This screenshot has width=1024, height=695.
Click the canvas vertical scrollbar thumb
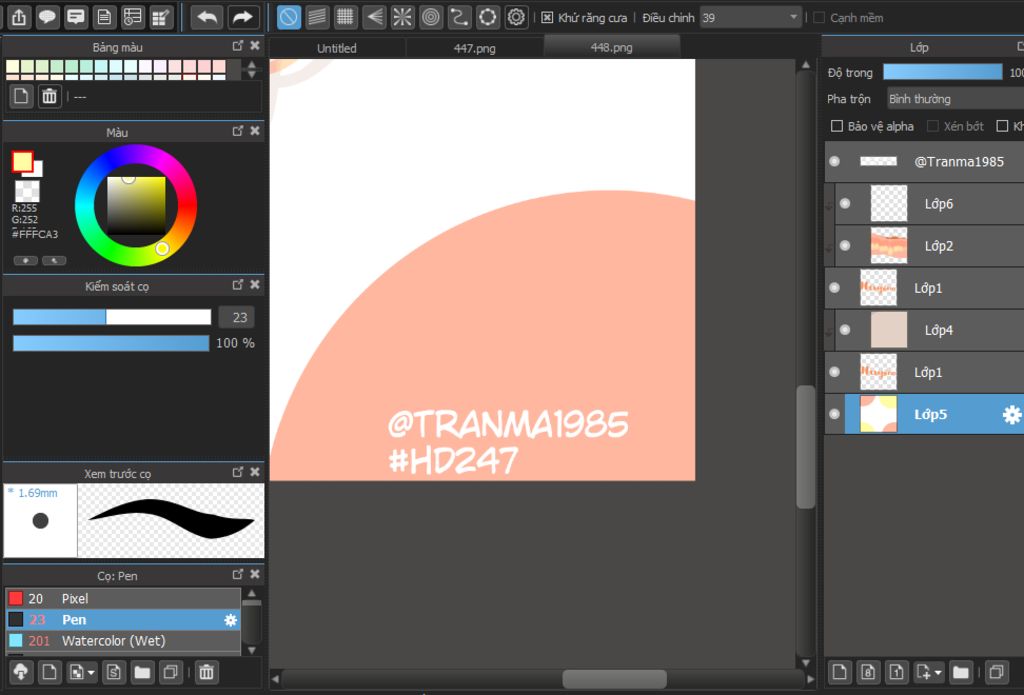(806, 446)
